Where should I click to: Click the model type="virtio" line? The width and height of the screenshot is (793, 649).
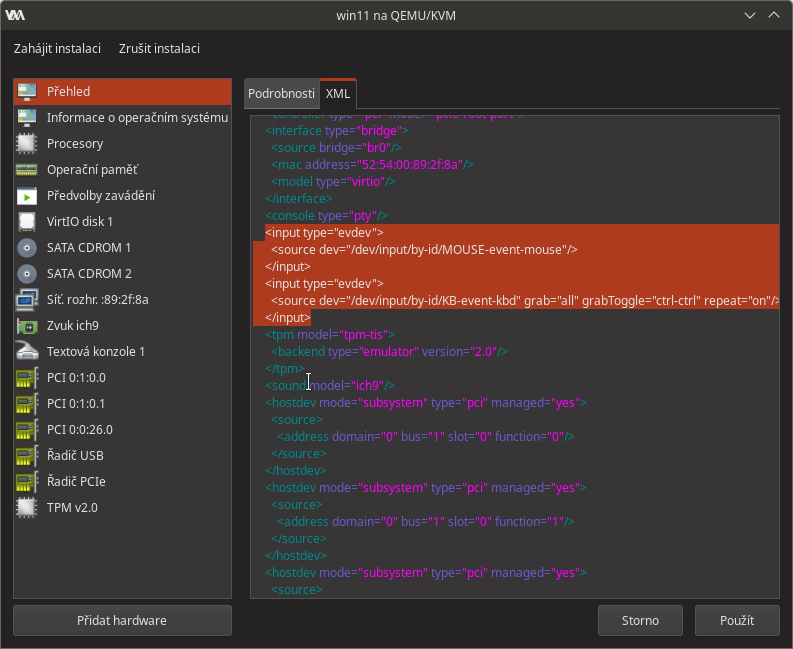(333, 182)
